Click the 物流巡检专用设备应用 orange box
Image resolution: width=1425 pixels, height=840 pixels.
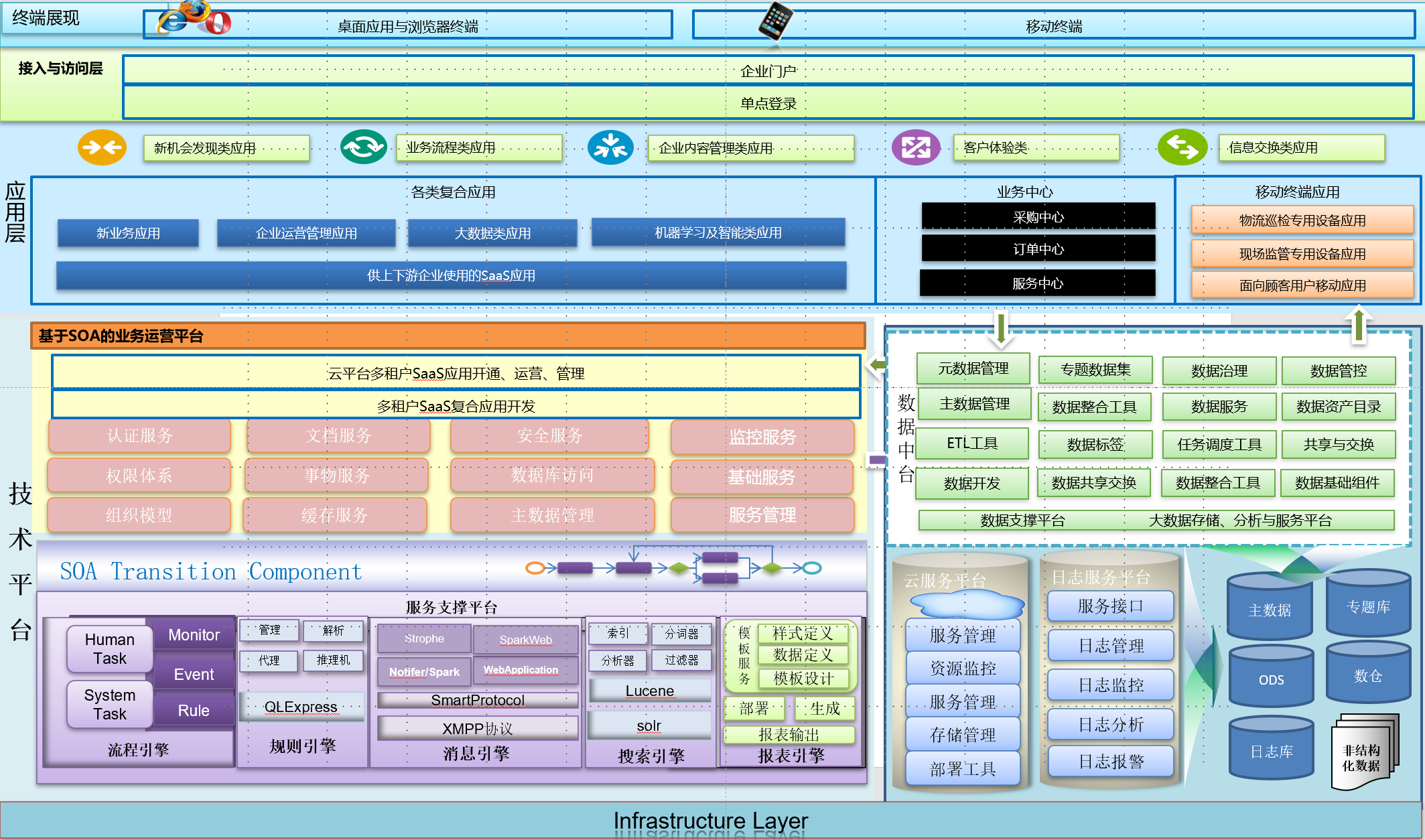(1302, 220)
